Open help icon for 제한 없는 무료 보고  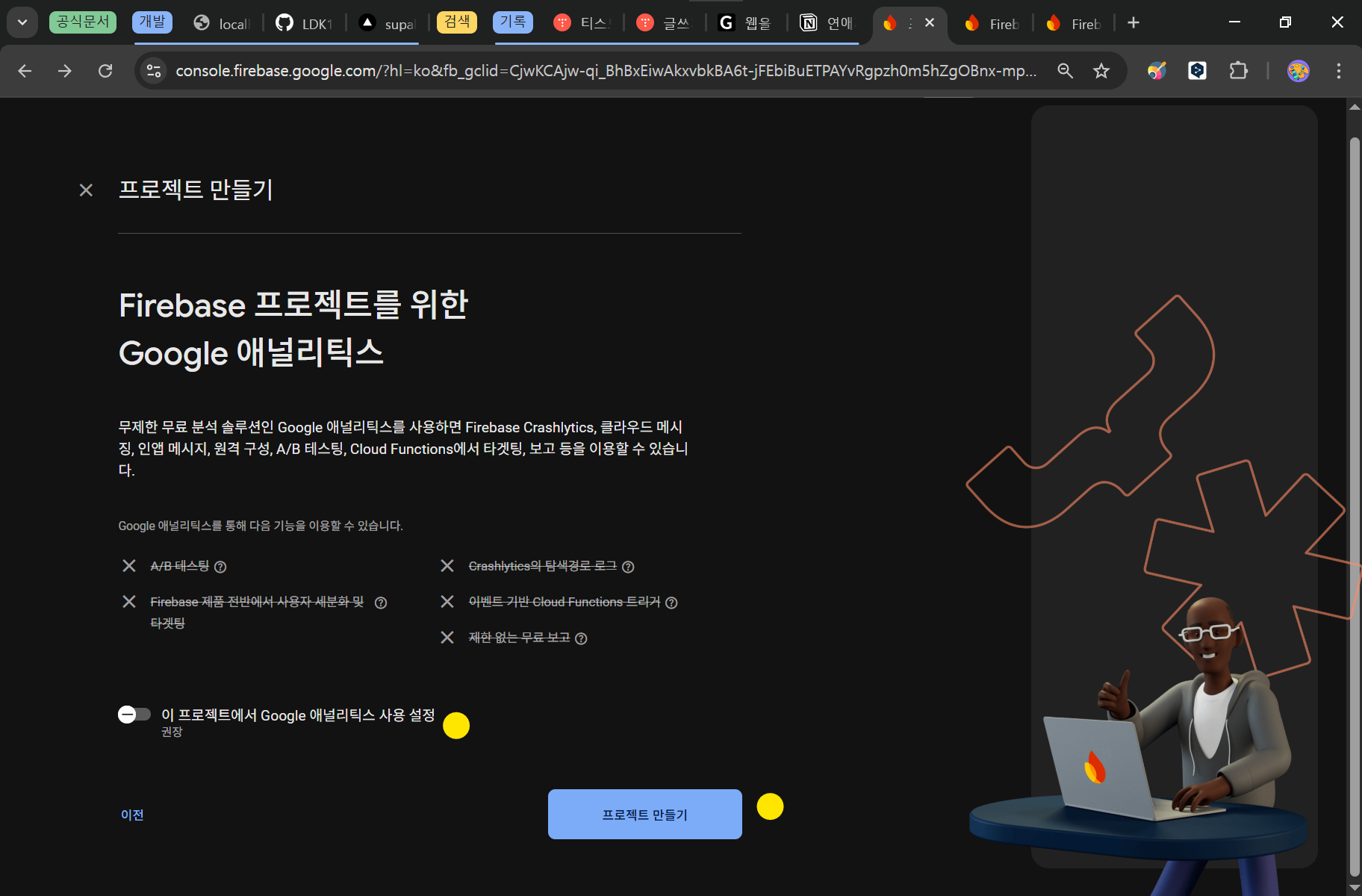pyautogui.click(x=581, y=638)
